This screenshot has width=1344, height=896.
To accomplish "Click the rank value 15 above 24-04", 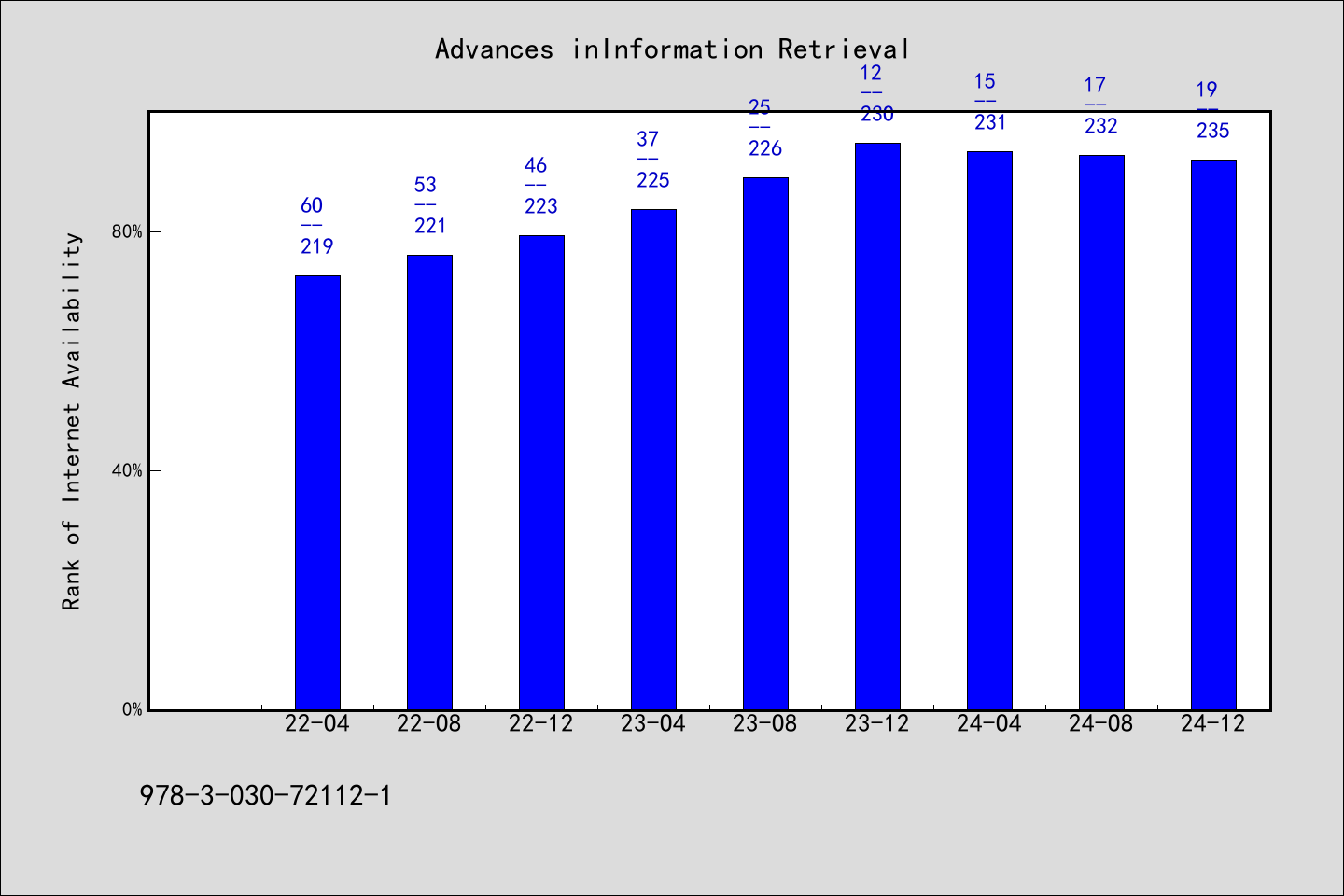I will [x=985, y=82].
